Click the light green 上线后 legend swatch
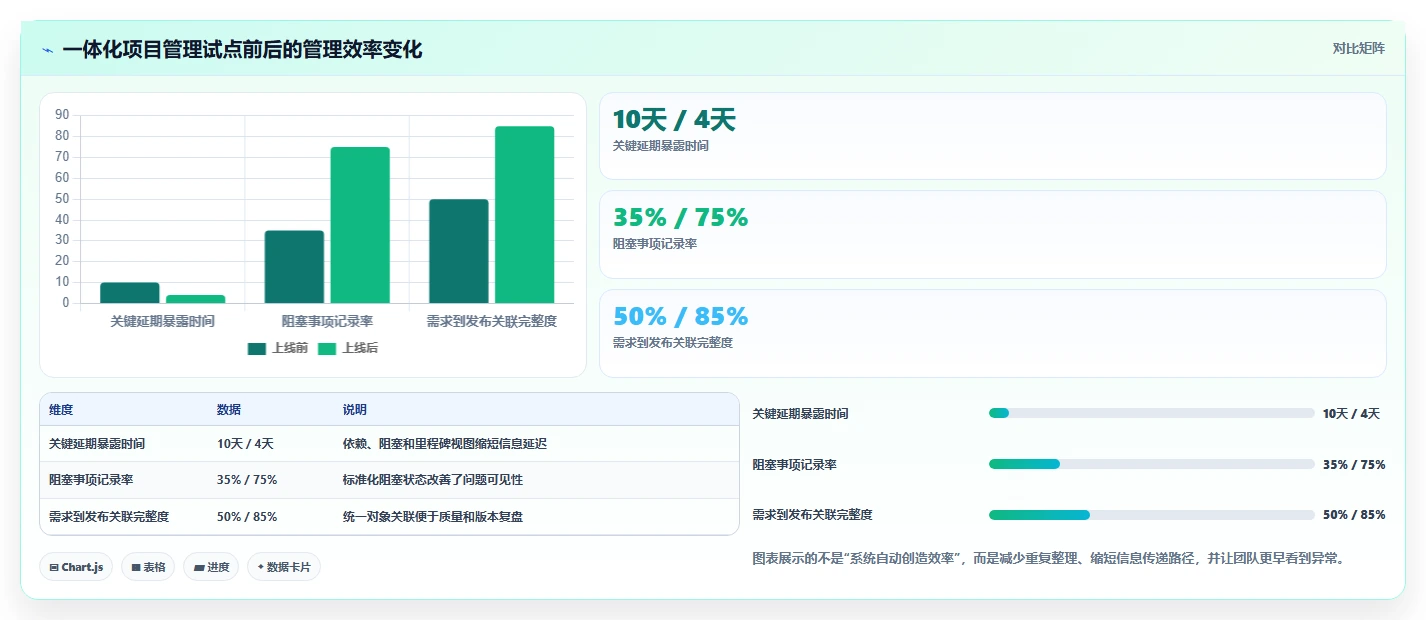This screenshot has width=1426, height=620. (327, 348)
